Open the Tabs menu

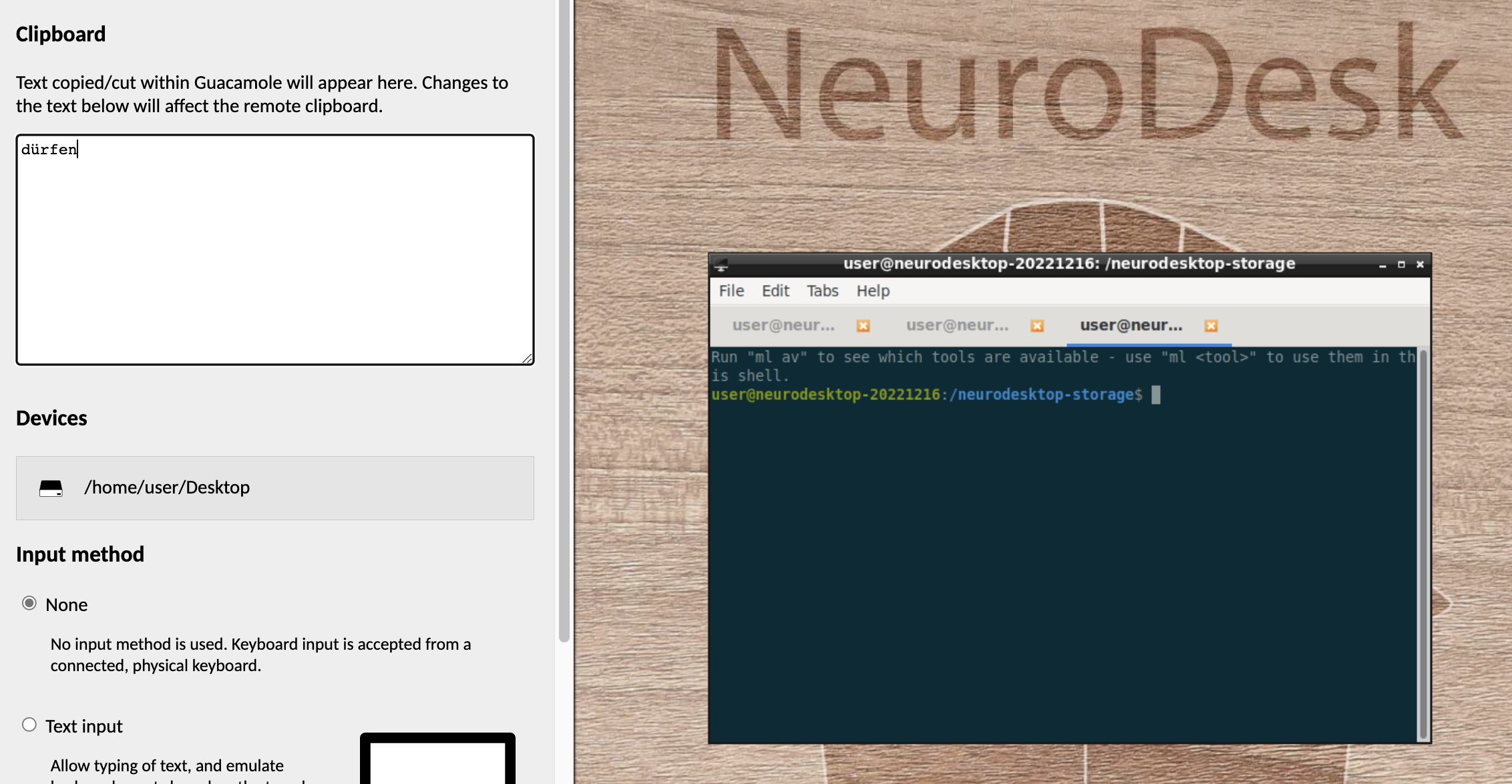coord(822,290)
